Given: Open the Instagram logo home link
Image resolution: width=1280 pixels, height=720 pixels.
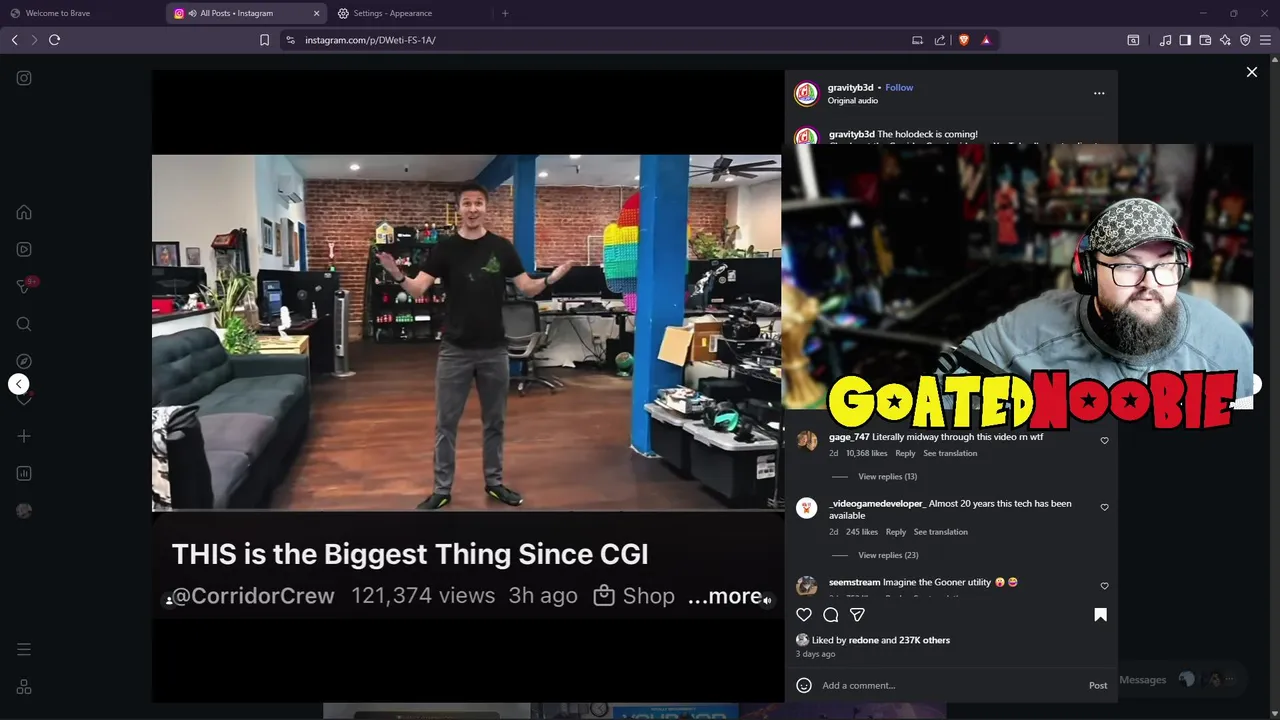Looking at the screenshot, I should coord(24,78).
